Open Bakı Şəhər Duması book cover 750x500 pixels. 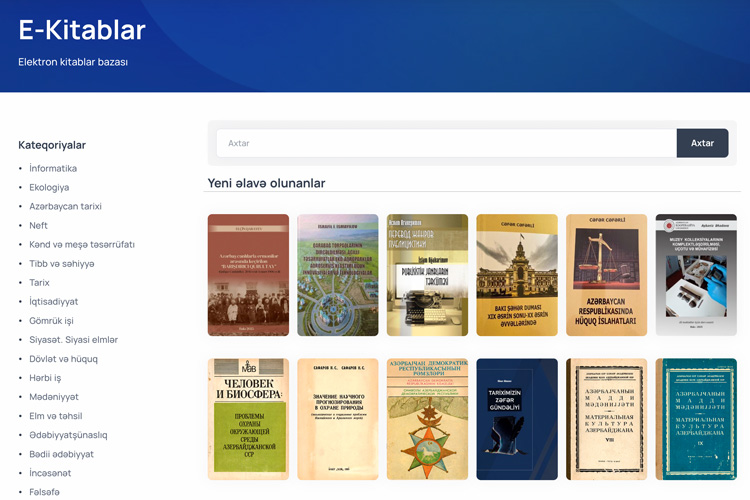pos(517,275)
